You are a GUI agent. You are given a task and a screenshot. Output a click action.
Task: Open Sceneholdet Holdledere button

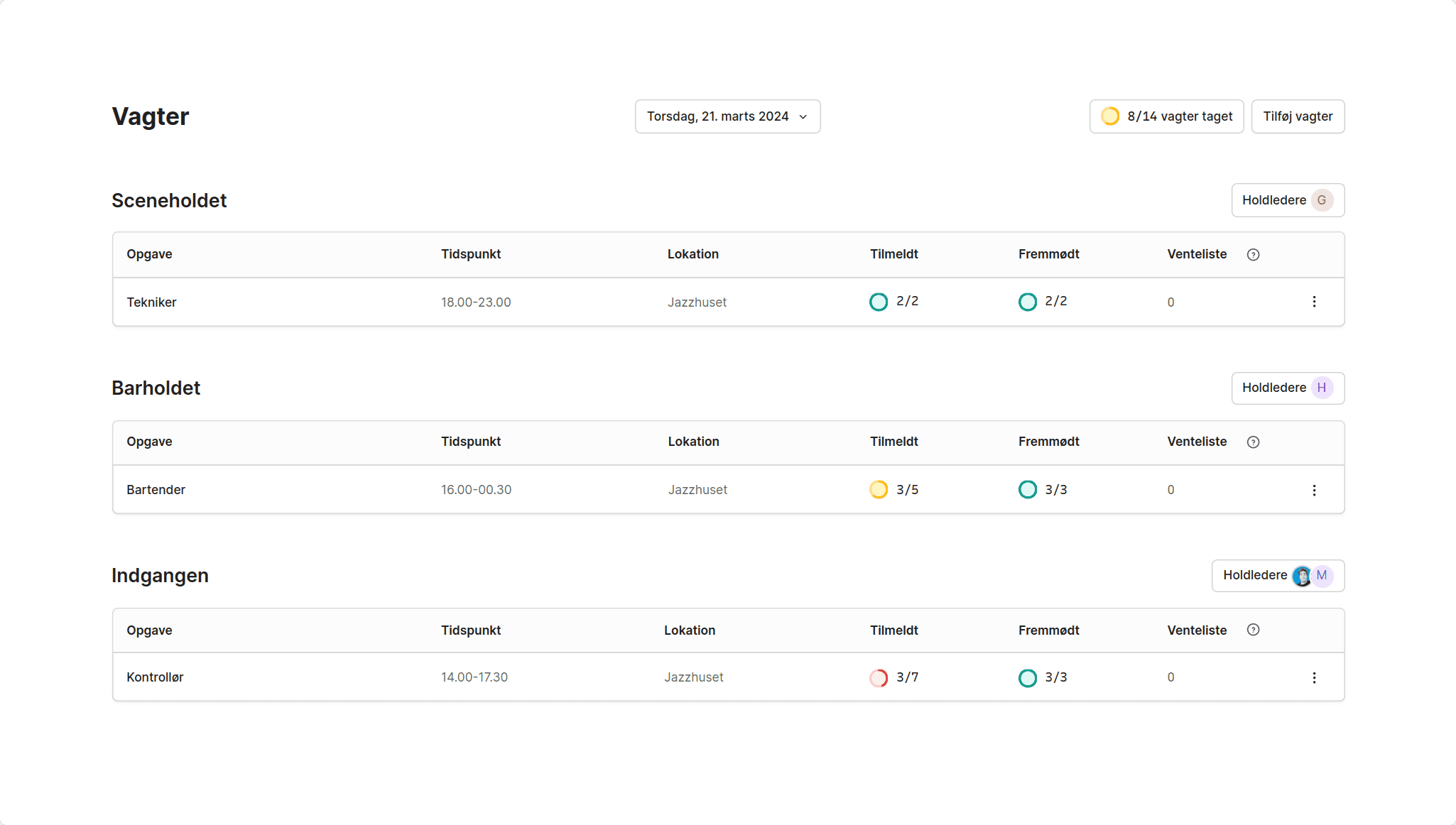[x=1274, y=200]
